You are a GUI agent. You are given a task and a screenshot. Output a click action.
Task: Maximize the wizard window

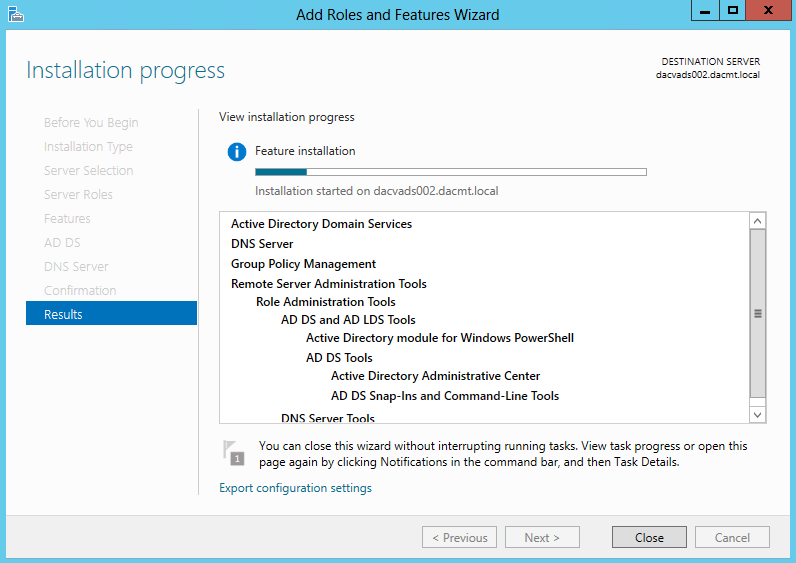coord(733,10)
